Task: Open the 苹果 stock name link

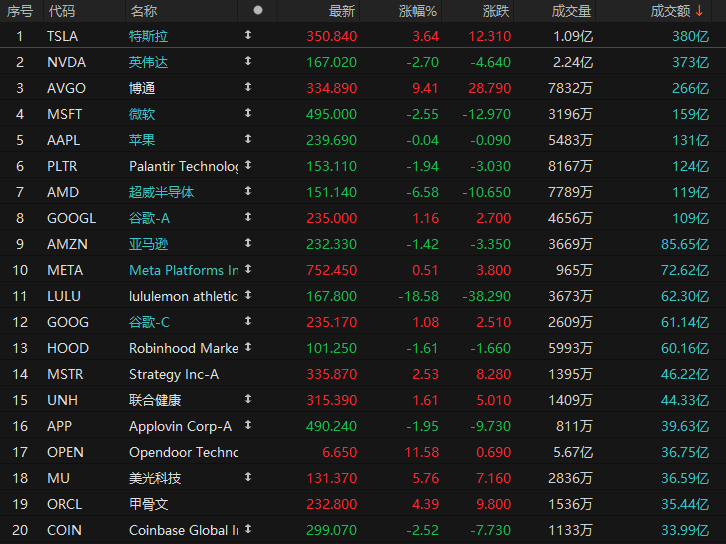Action: click(142, 140)
